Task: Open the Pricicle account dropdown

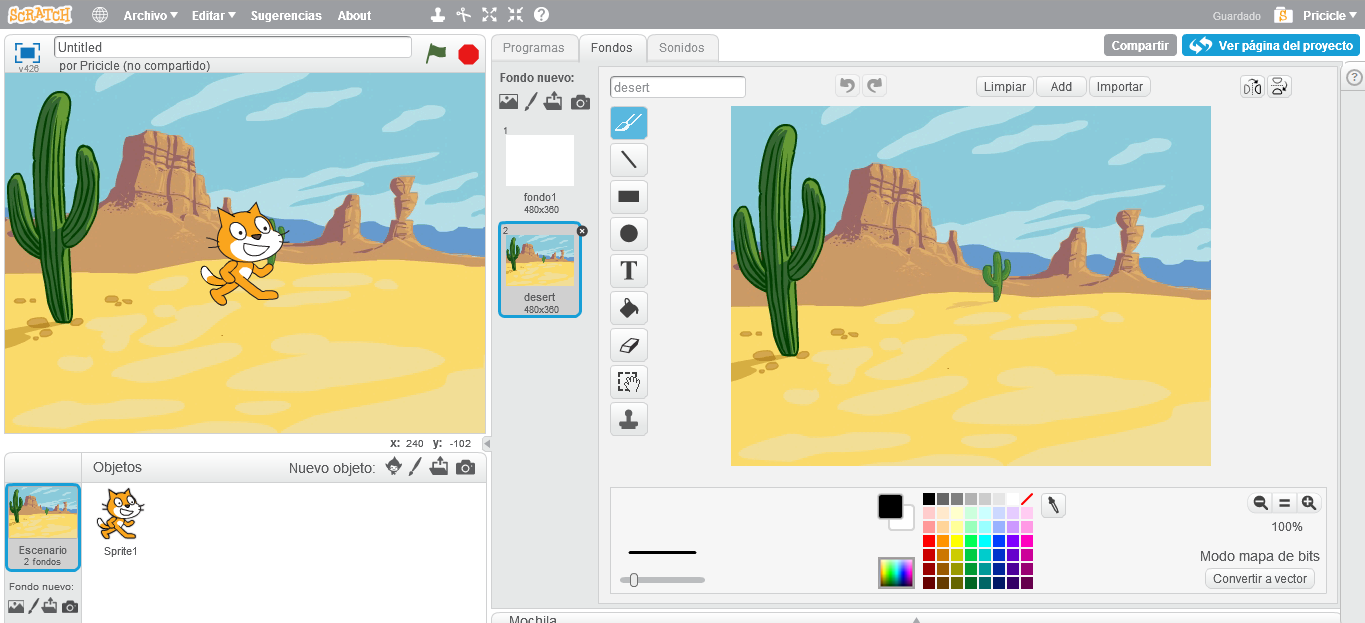Action: 1330,15
